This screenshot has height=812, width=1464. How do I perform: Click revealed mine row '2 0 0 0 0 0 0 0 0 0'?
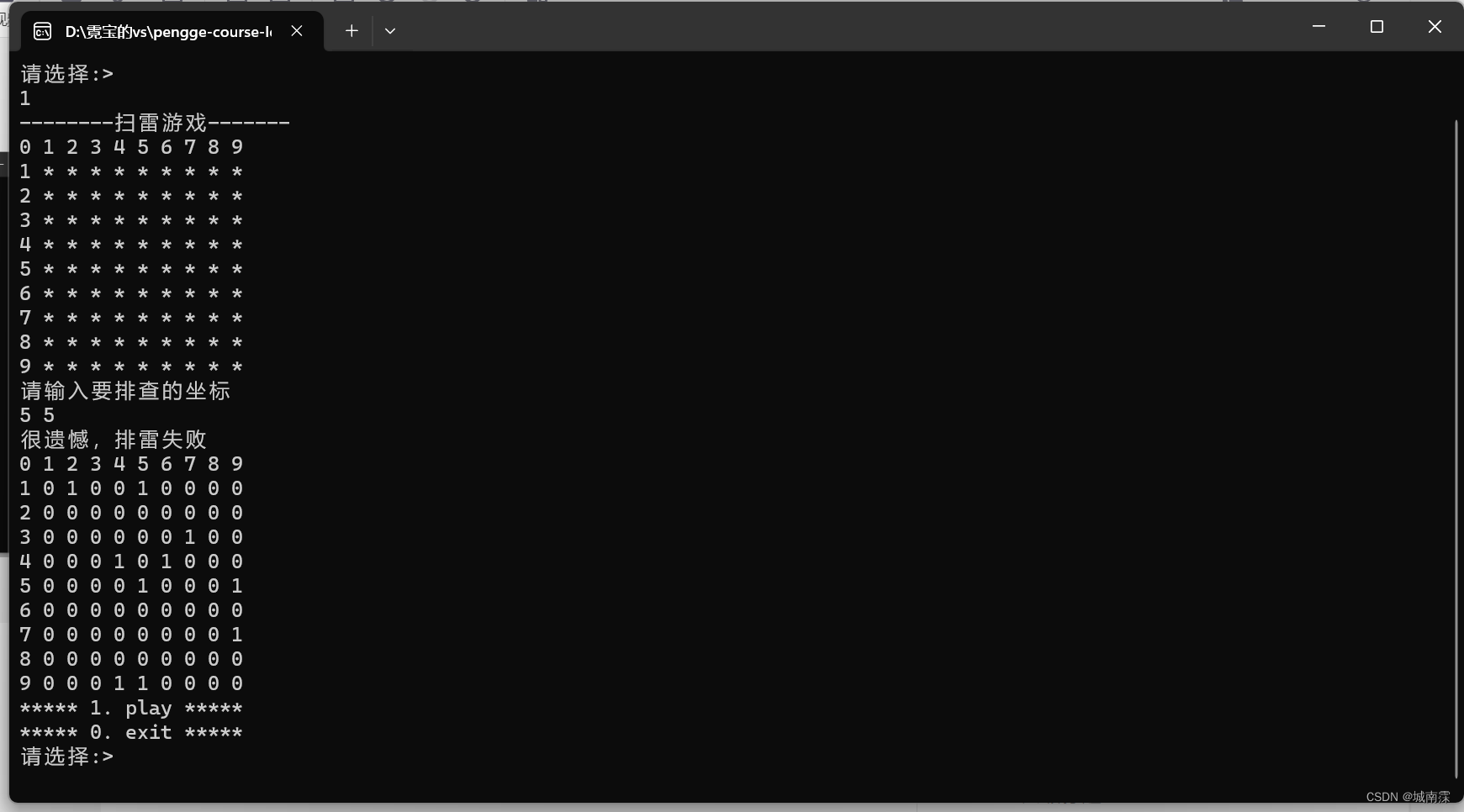coord(131,513)
